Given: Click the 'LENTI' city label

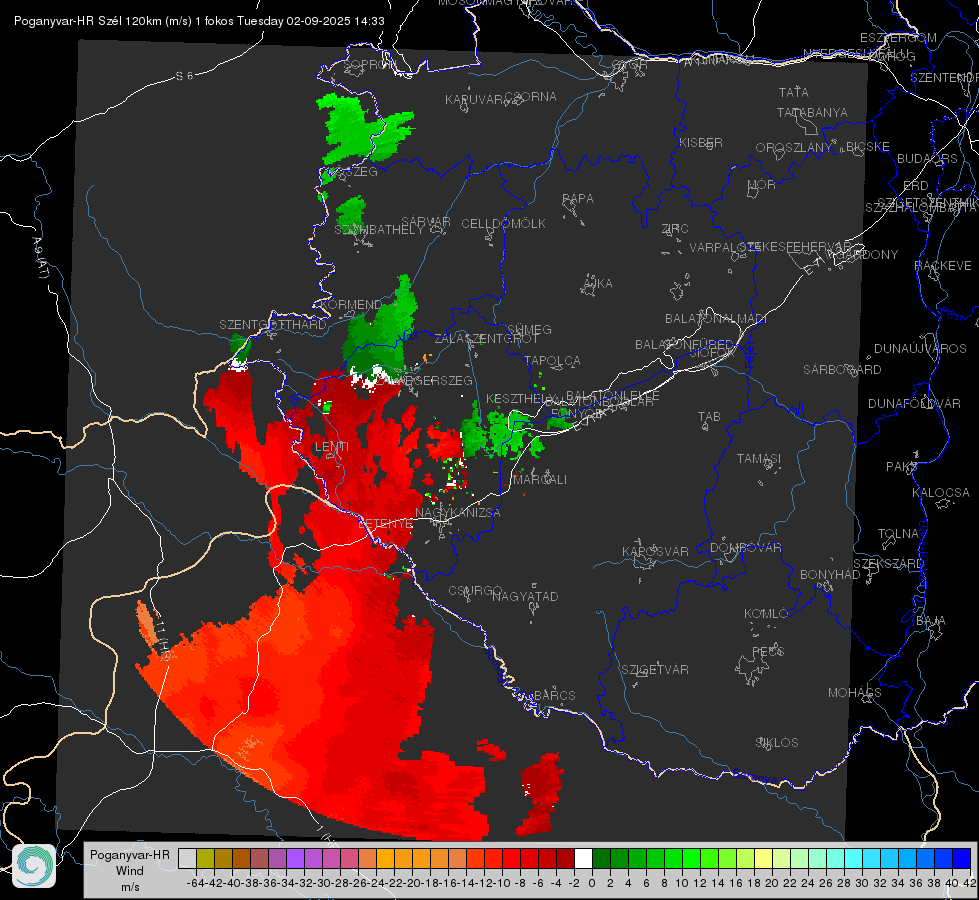Looking at the screenshot, I should click(x=332, y=447).
